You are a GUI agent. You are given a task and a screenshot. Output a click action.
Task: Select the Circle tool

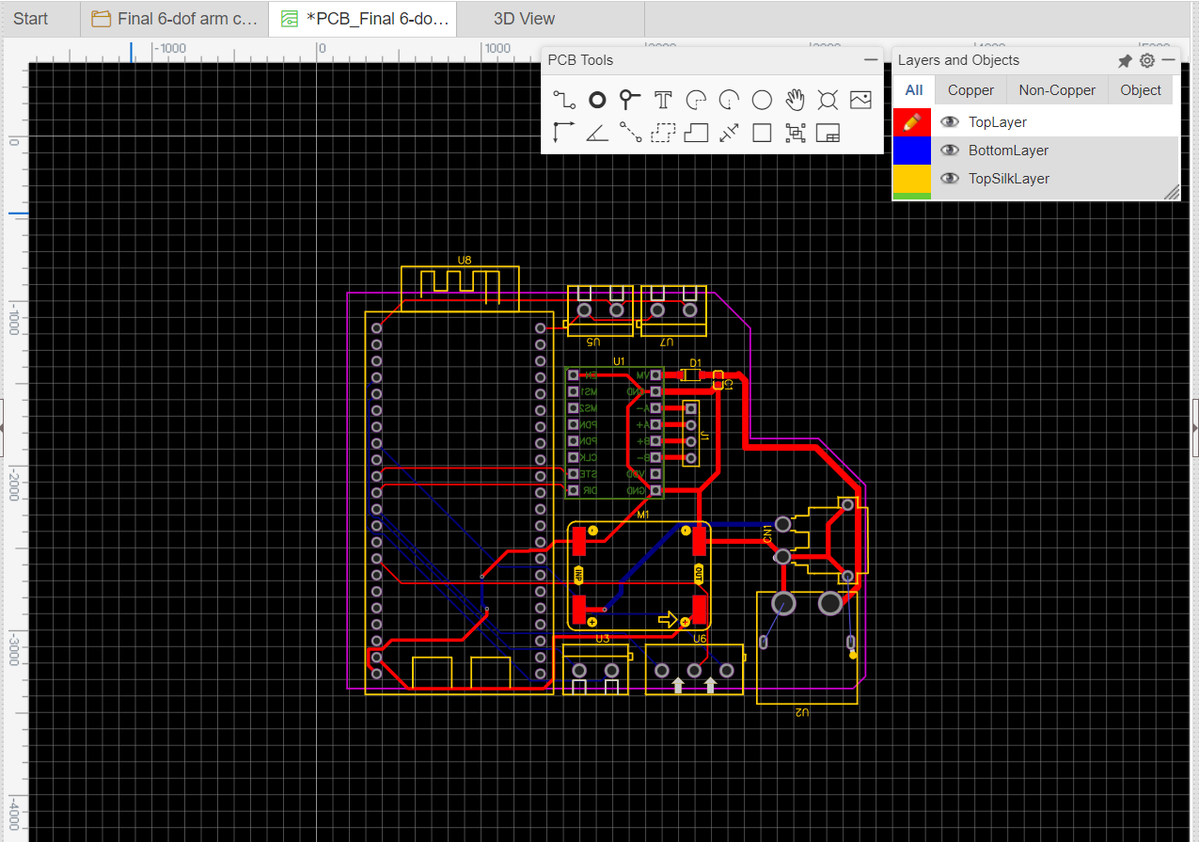[762, 100]
